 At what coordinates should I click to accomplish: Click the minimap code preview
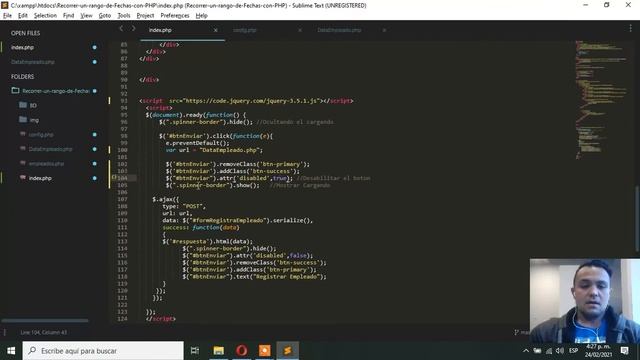(601, 100)
